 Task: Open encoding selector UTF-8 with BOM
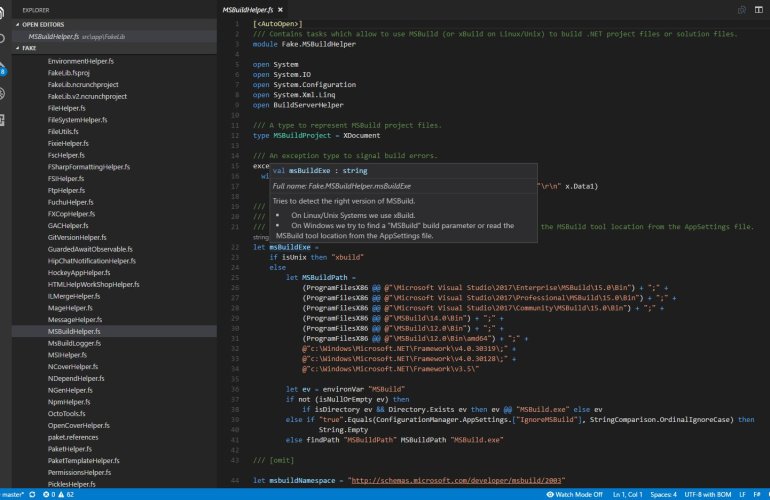click(707, 494)
